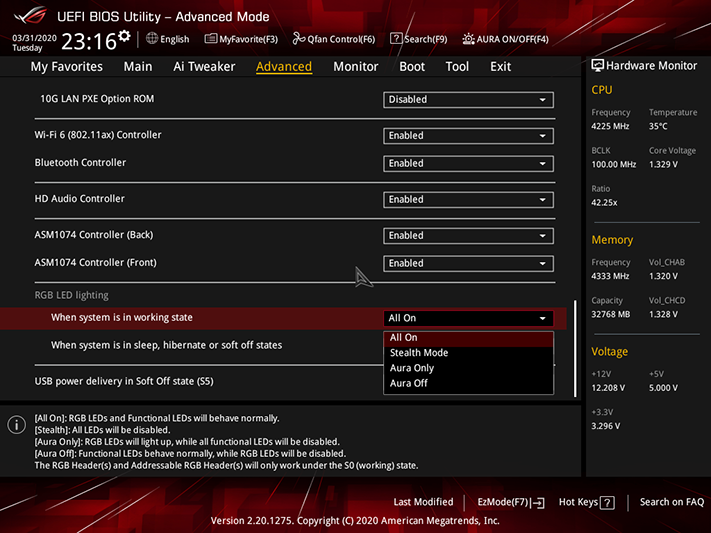This screenshot has height=533, width=711.
Task: Open Qfan Control(F6) fan icon
Action: (298, 39)
